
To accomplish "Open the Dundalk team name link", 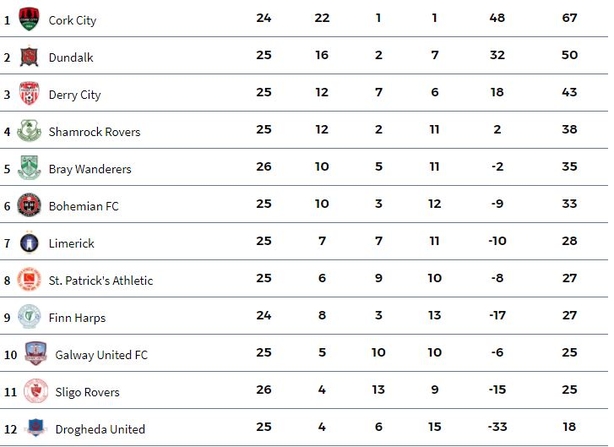I will click(71, 58).
